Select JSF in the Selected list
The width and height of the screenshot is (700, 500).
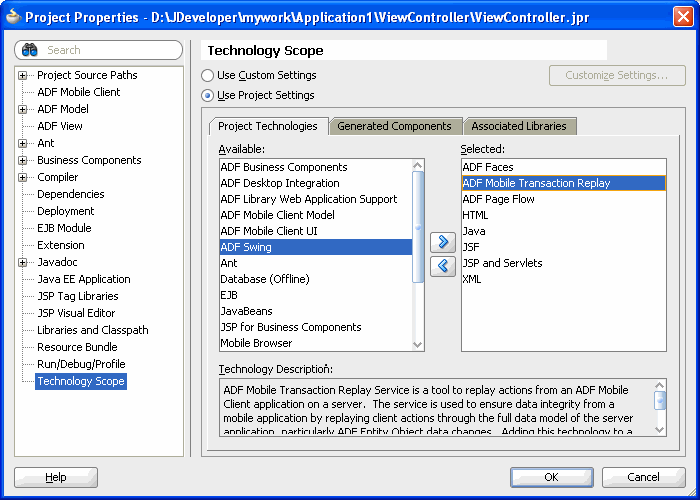(x=564, y=247)
